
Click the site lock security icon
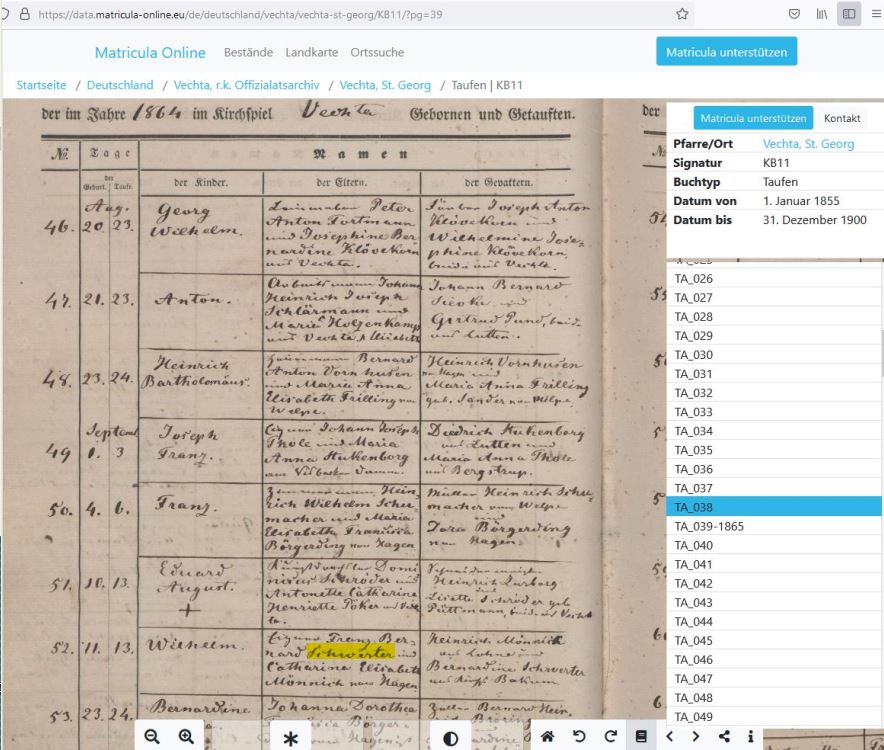pyautogui.click(x=25, y=14)
